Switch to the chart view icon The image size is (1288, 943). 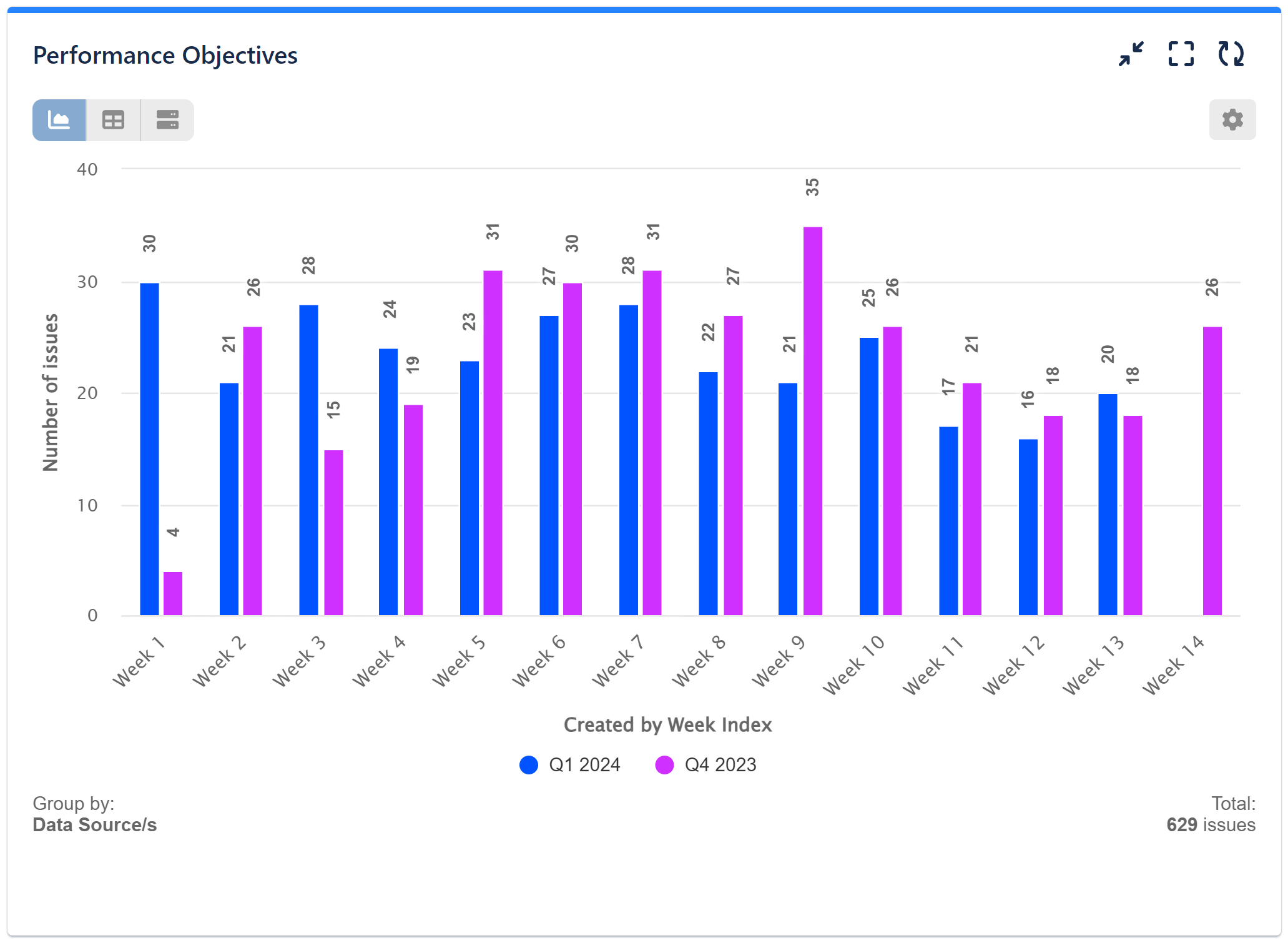[59, 119]
